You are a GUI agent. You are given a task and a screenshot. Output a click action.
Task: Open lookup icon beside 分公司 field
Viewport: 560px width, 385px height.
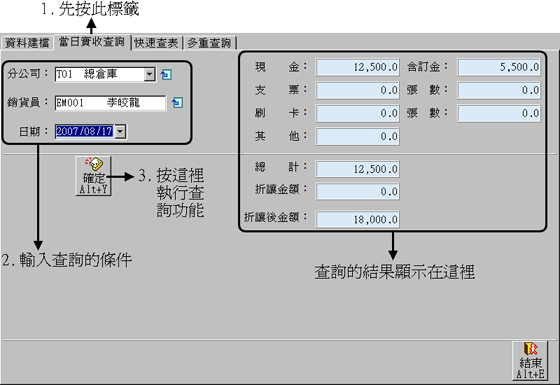(166, 75)
